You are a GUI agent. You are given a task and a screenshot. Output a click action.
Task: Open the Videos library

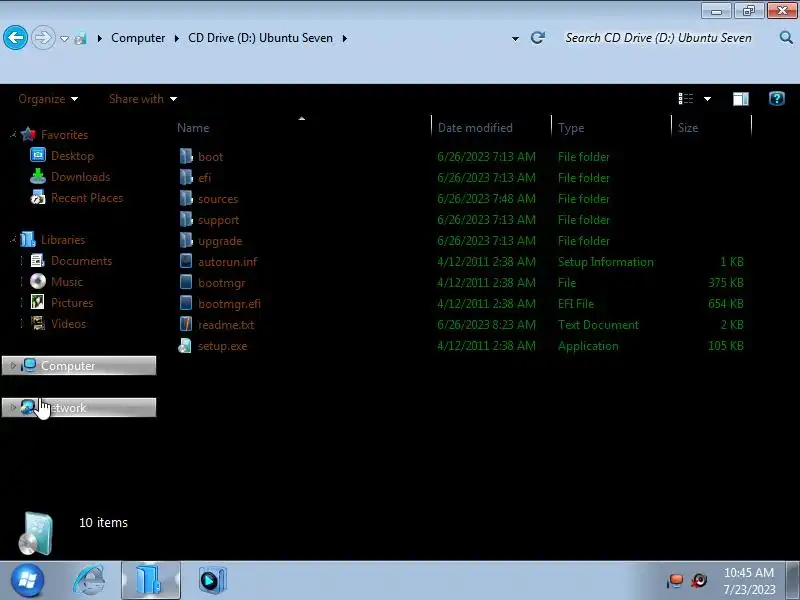point(68,323)
